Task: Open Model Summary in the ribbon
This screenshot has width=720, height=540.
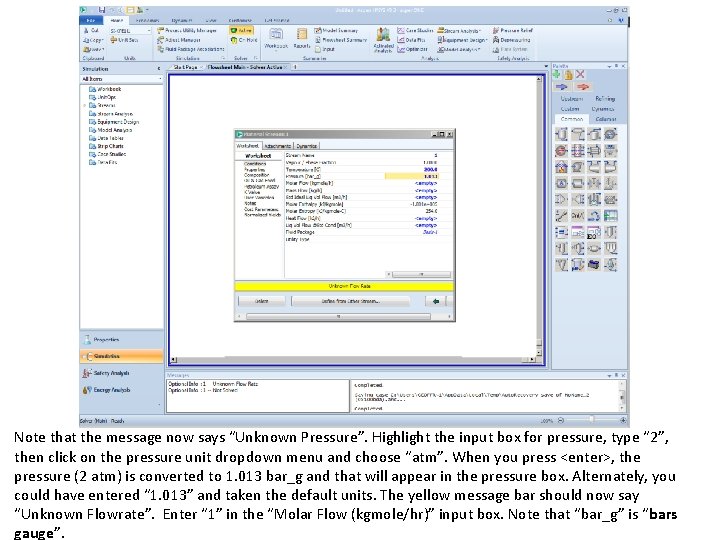Action: tap(336, 30)
